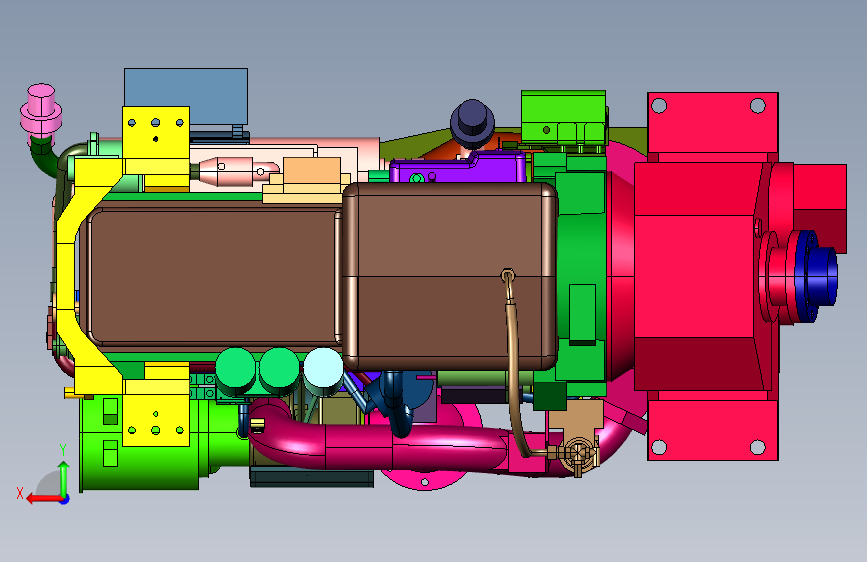Select the dark navy round cap on top

(x=472, y=122)
